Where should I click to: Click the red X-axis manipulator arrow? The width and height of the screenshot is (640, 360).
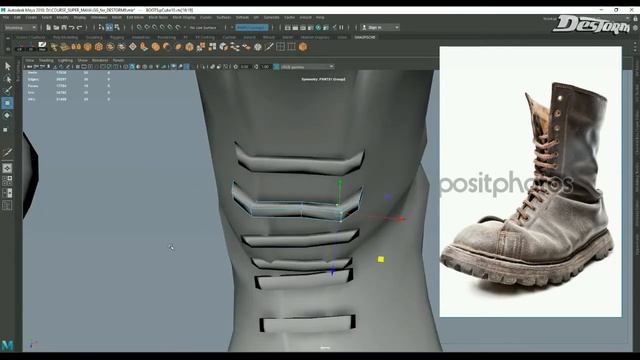pyautogui.click(x=401, y=219)
